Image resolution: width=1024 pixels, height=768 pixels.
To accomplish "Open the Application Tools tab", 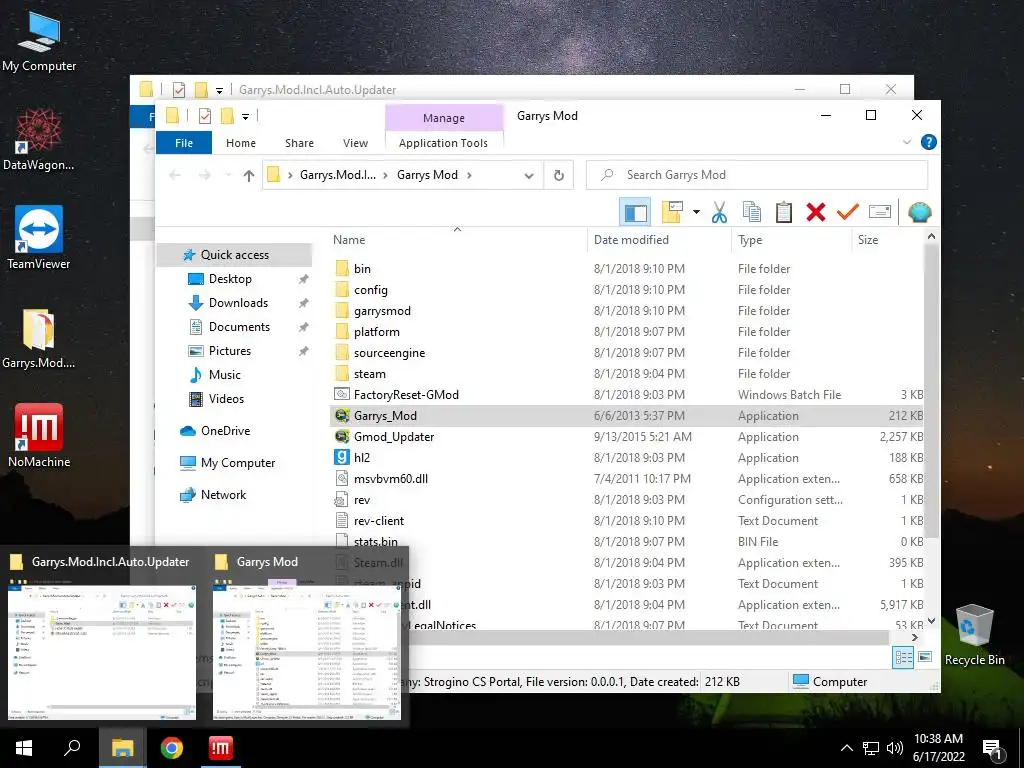I will coord(443,143).
